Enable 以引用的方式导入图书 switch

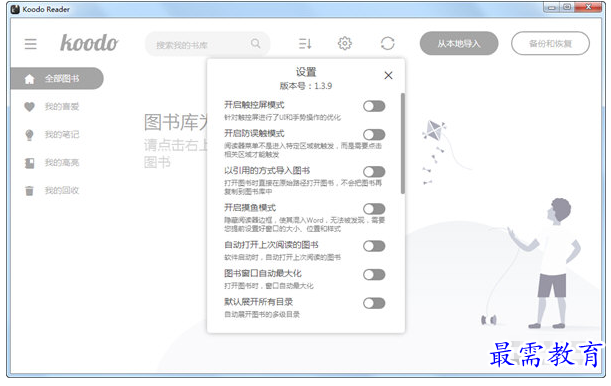click(374, 171)
